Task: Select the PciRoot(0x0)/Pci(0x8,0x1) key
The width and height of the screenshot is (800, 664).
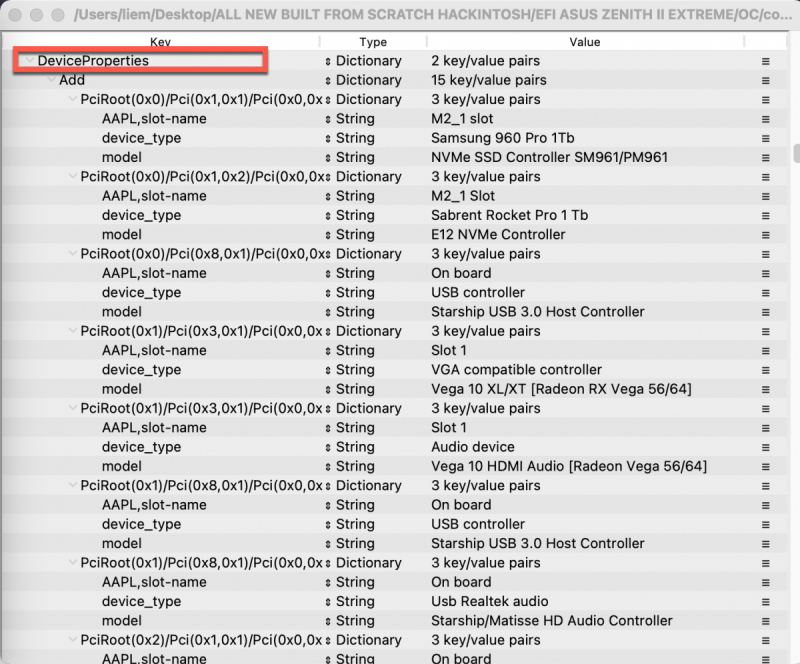Action: pyautogui.click(x=202, y=254)
